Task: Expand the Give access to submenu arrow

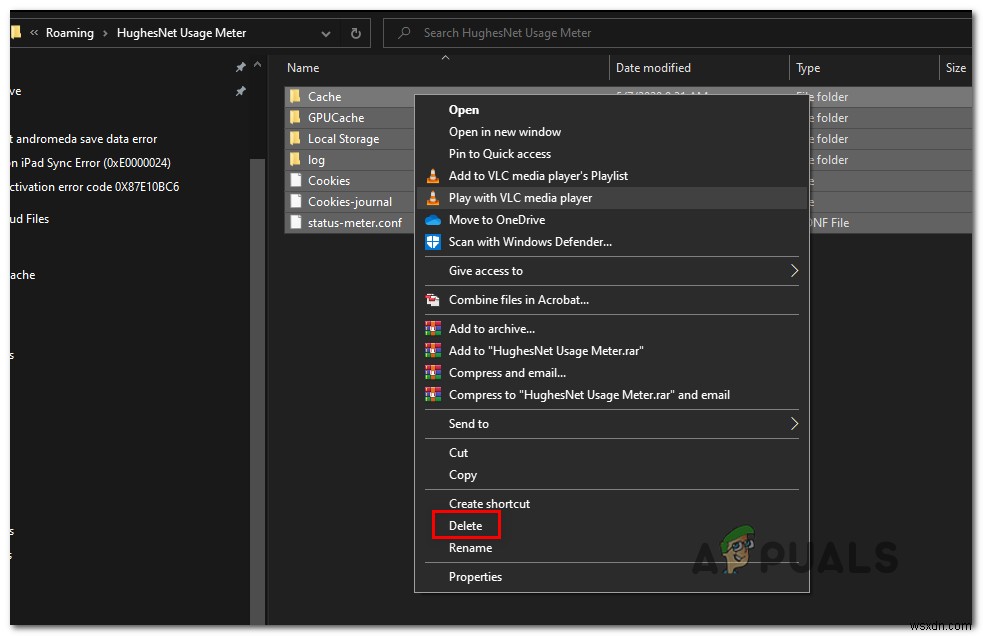Action: (x=794, y=271)
